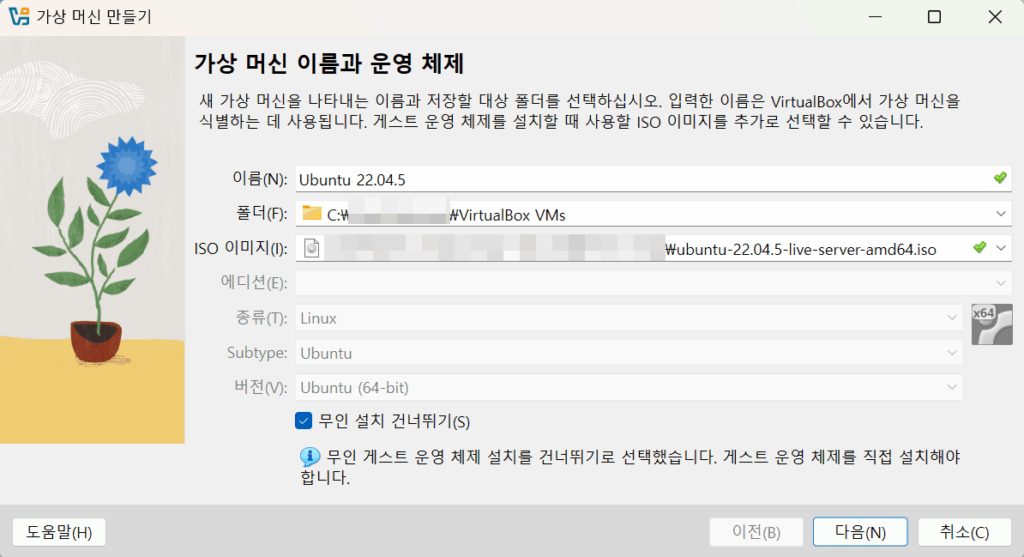Click the Subtype: label
Viewport: 1024px width, 557px height.
257,353
